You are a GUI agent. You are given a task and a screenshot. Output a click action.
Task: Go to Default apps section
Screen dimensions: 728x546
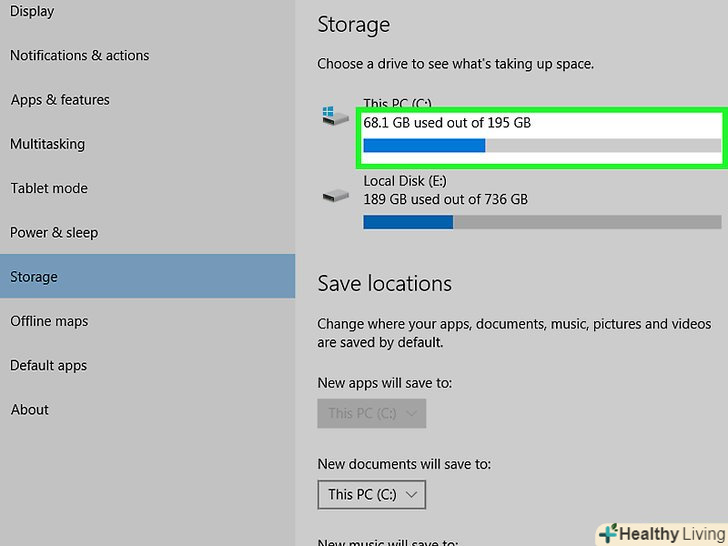(48, 365)
